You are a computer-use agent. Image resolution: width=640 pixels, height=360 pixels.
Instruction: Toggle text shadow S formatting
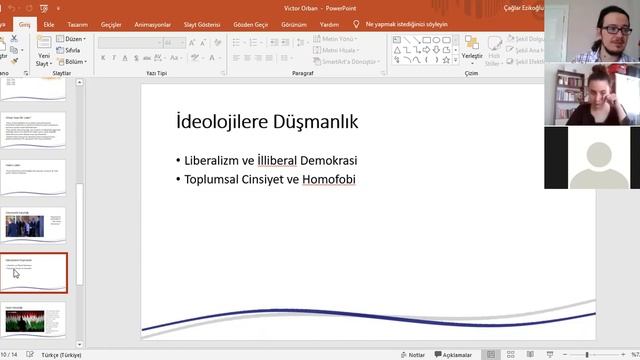136,58
